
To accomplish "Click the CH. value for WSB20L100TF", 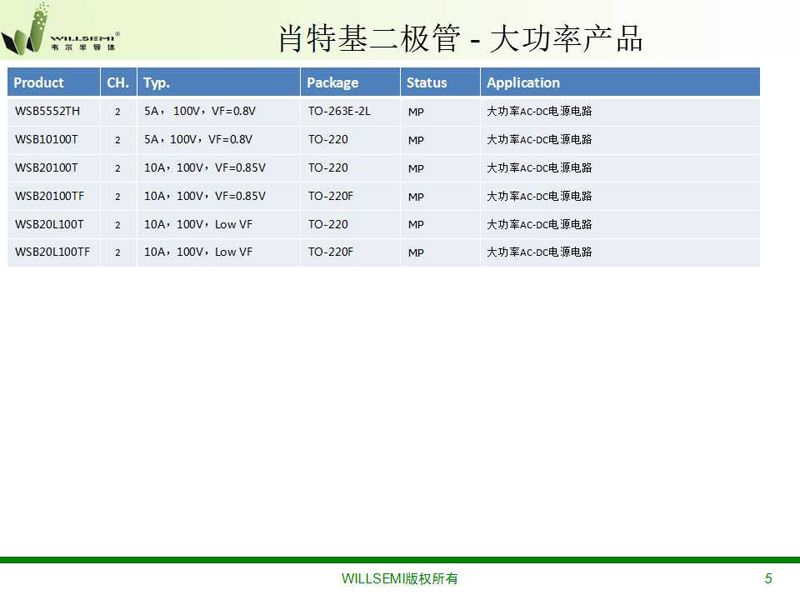I will [118, 253].
